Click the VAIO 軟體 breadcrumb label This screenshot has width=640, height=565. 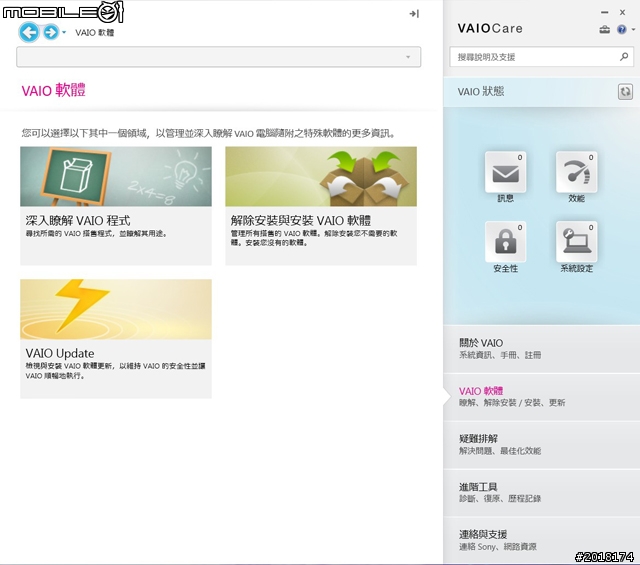click(95, 33)
